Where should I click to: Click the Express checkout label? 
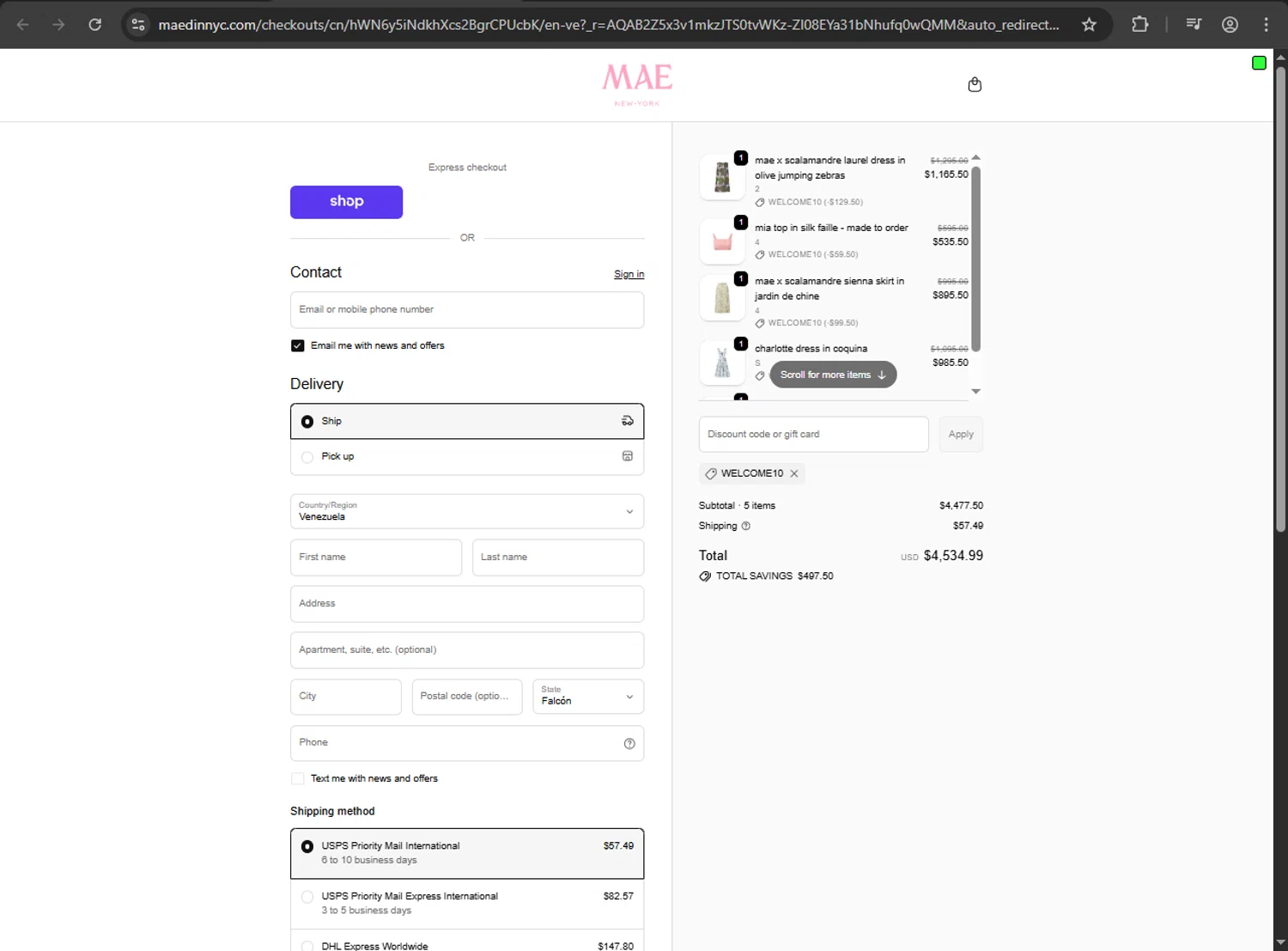tap(467, 168)
